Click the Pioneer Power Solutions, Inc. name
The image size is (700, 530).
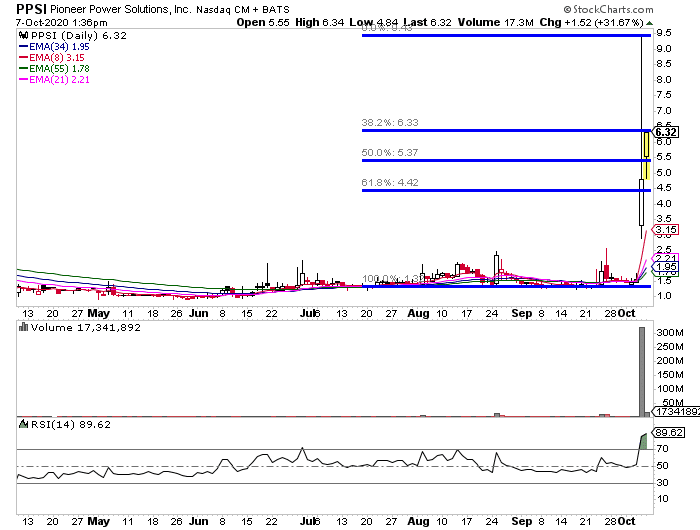click(121, 9)
